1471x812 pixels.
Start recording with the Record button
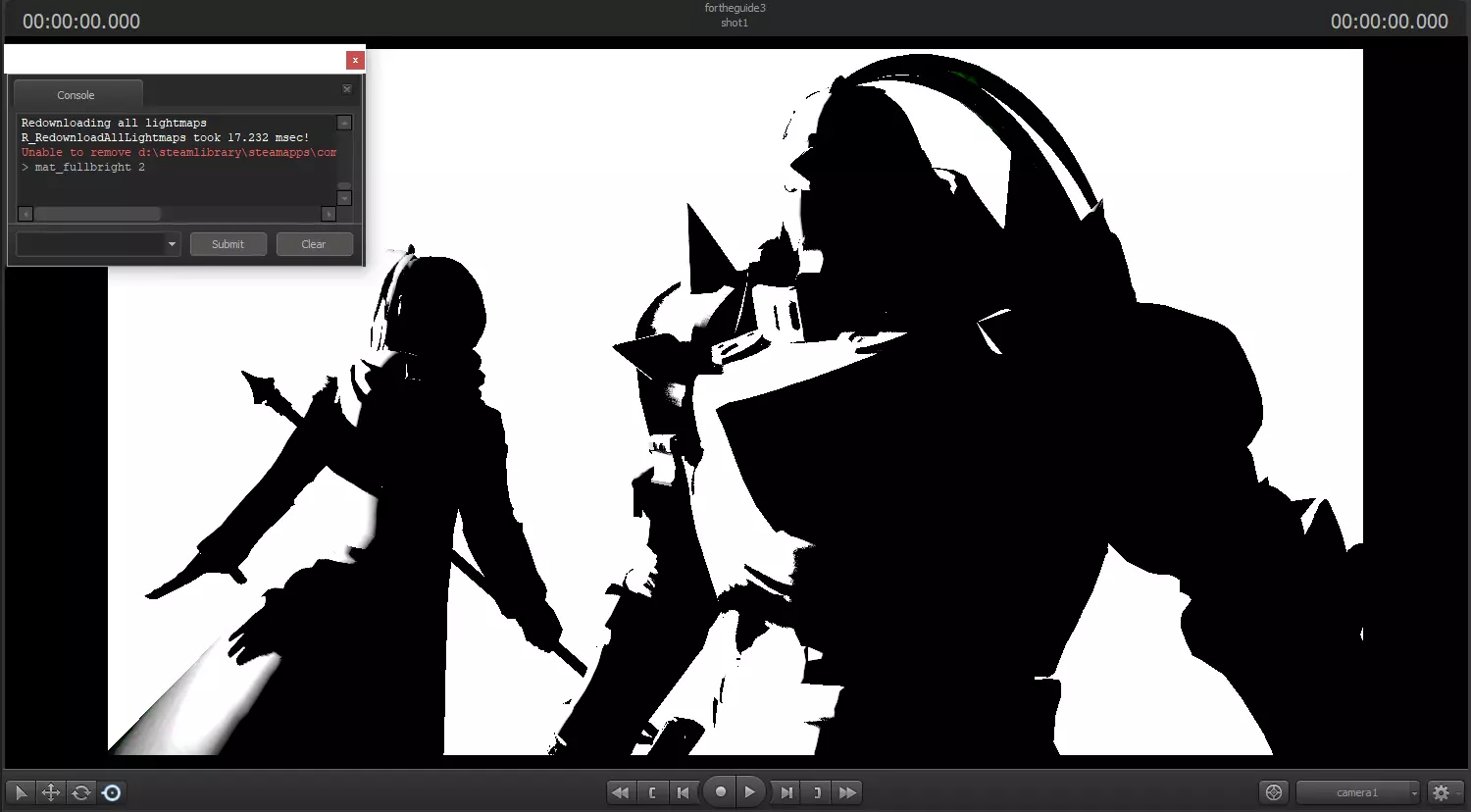(x=721, y=792)
